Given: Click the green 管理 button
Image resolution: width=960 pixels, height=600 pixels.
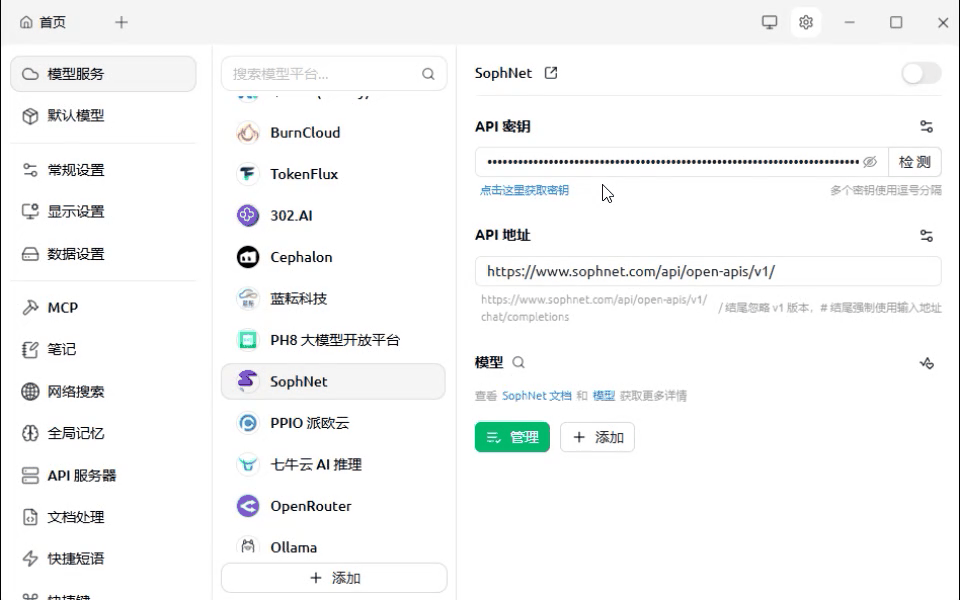Looking at the screenshot, I should 511,437.
